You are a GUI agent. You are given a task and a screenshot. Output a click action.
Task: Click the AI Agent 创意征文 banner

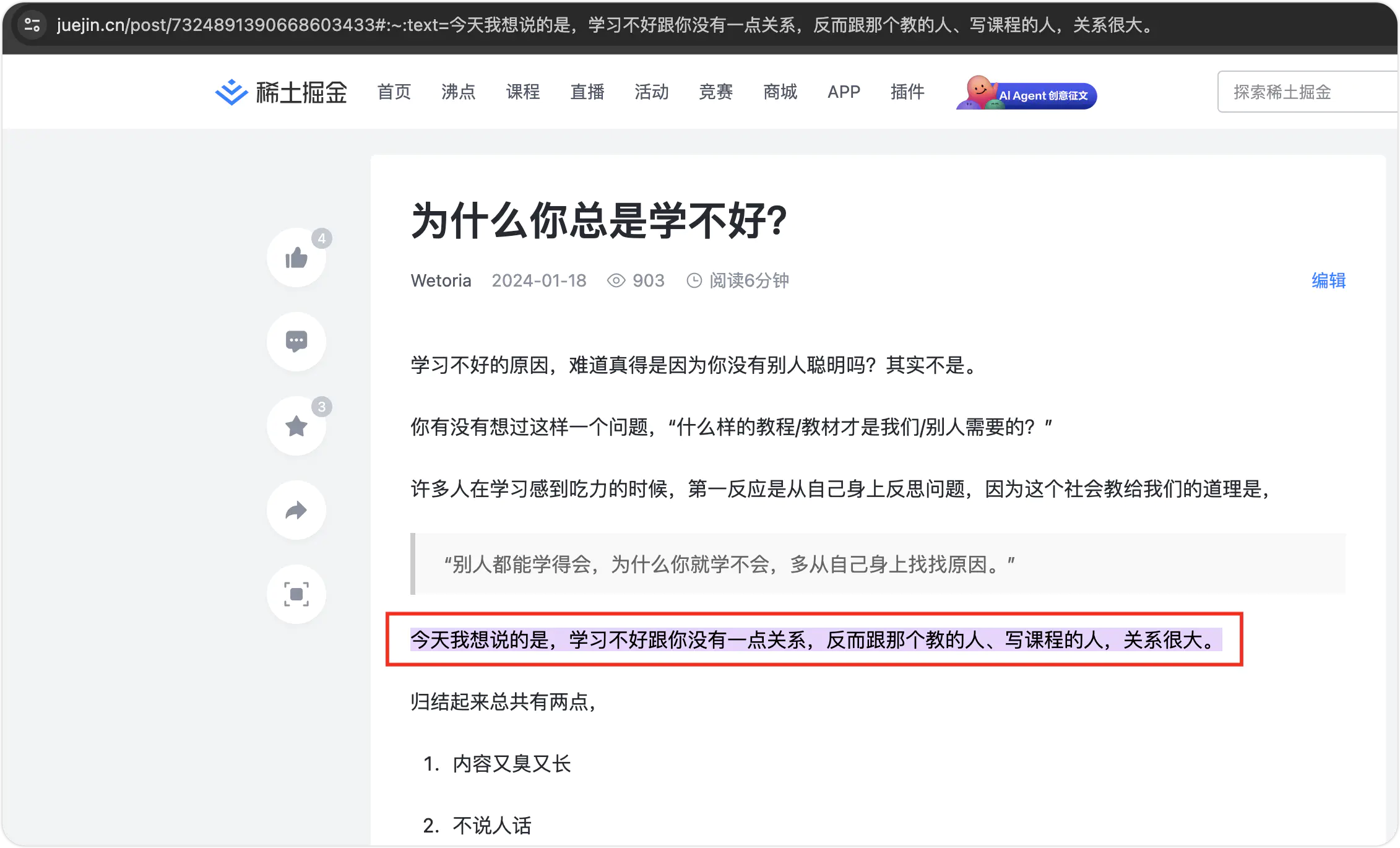[1027, 93]
